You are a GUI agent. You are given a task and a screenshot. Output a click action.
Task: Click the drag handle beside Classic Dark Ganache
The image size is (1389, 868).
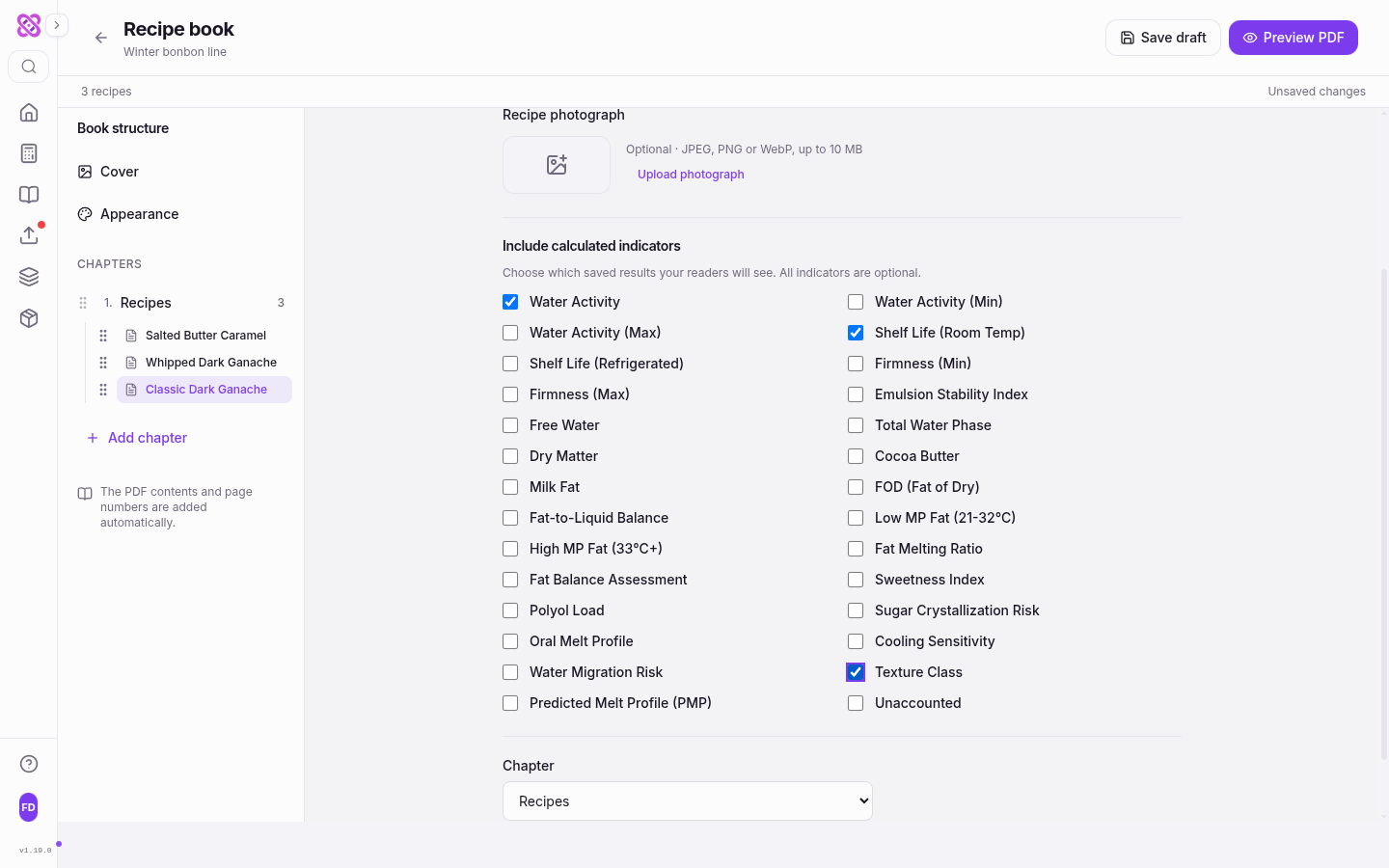[x=103, y=390]
